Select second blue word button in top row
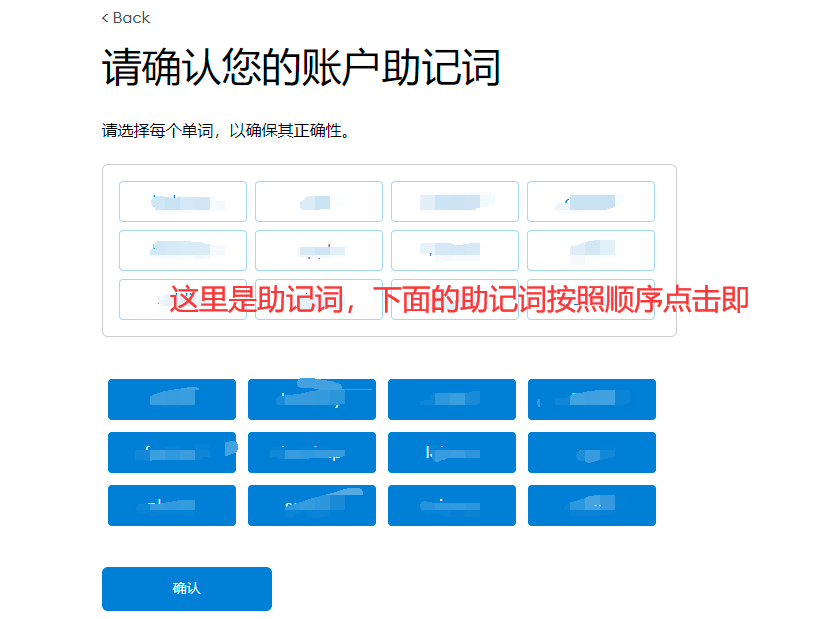The height and width of the screenshot is (619, 835). click(x=312, y=399)
